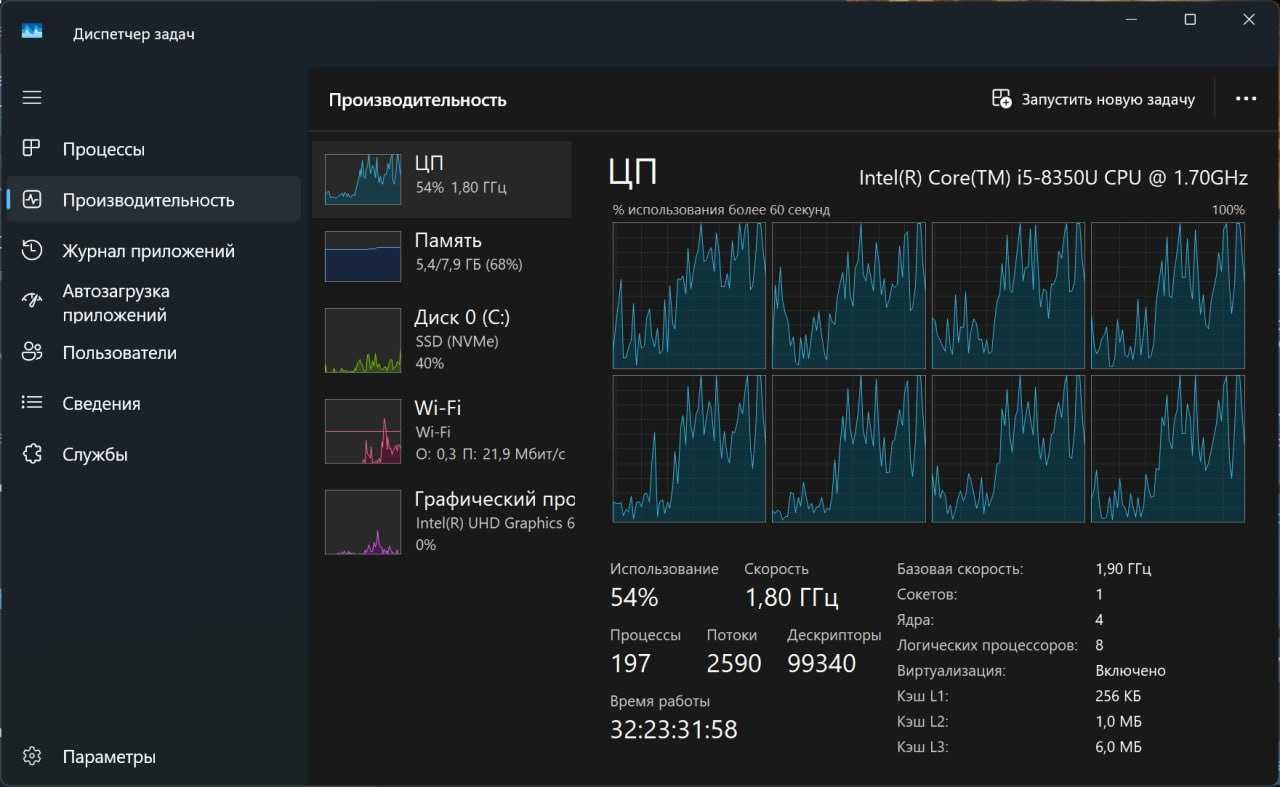Viewport: 1280px width, 787px height.
Task: Click the Task Manager app icon in title bar
Action: pos(32,32)
